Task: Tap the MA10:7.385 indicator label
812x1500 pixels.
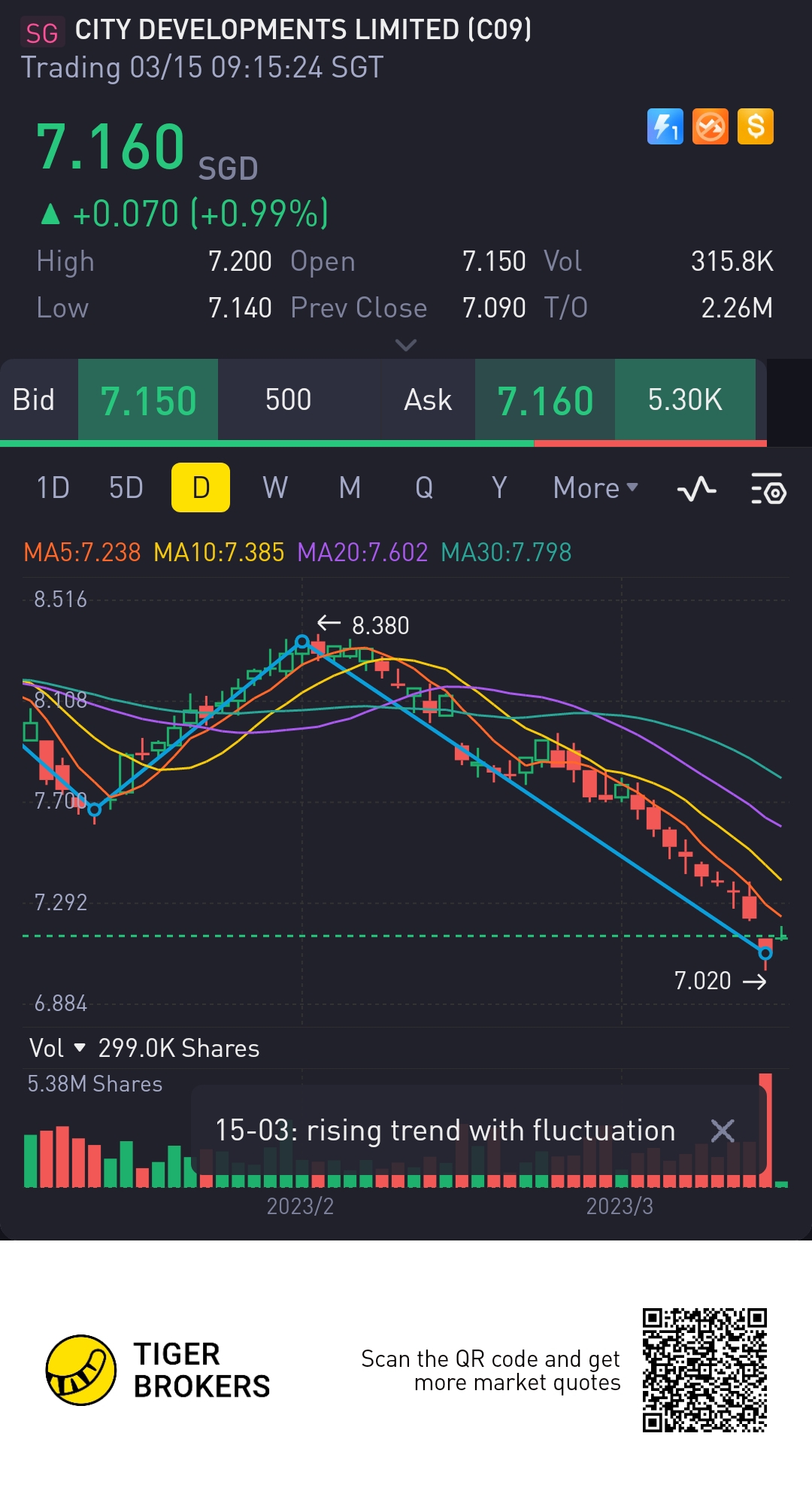Action: coord(219,552)
